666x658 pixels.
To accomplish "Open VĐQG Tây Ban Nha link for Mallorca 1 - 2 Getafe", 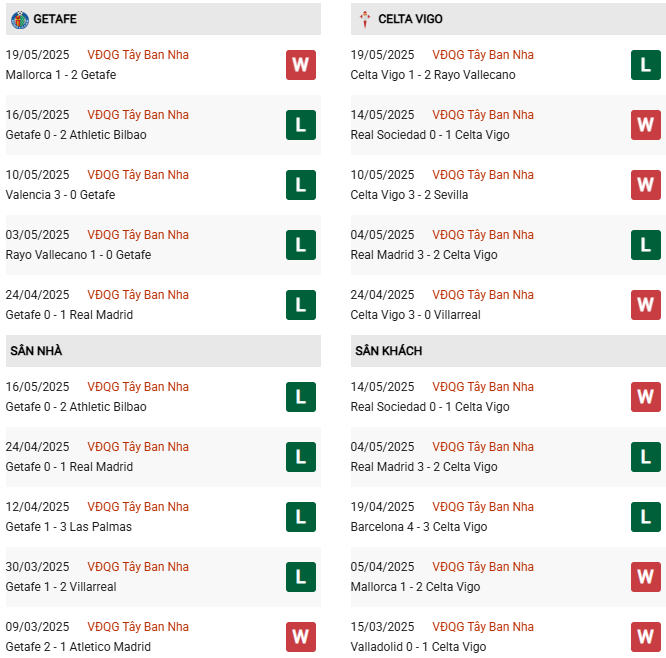I will coord(138,55).
